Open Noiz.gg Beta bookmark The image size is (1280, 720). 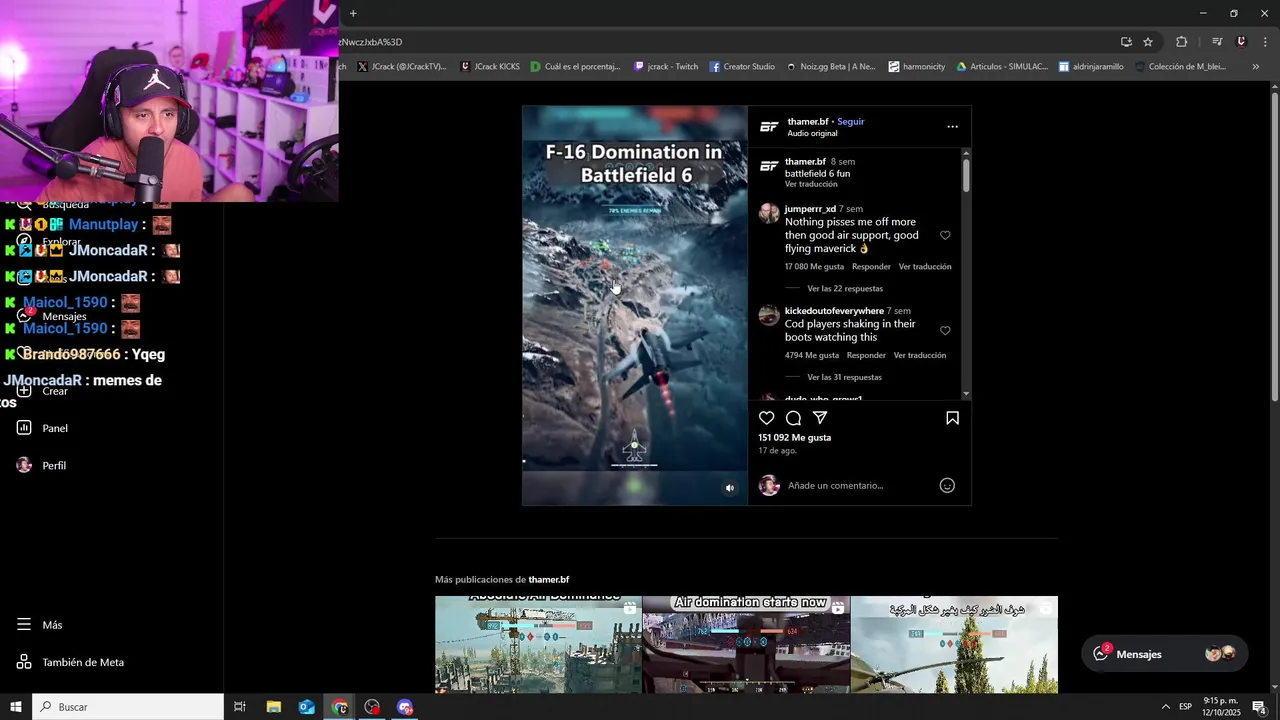pos(830,67)
